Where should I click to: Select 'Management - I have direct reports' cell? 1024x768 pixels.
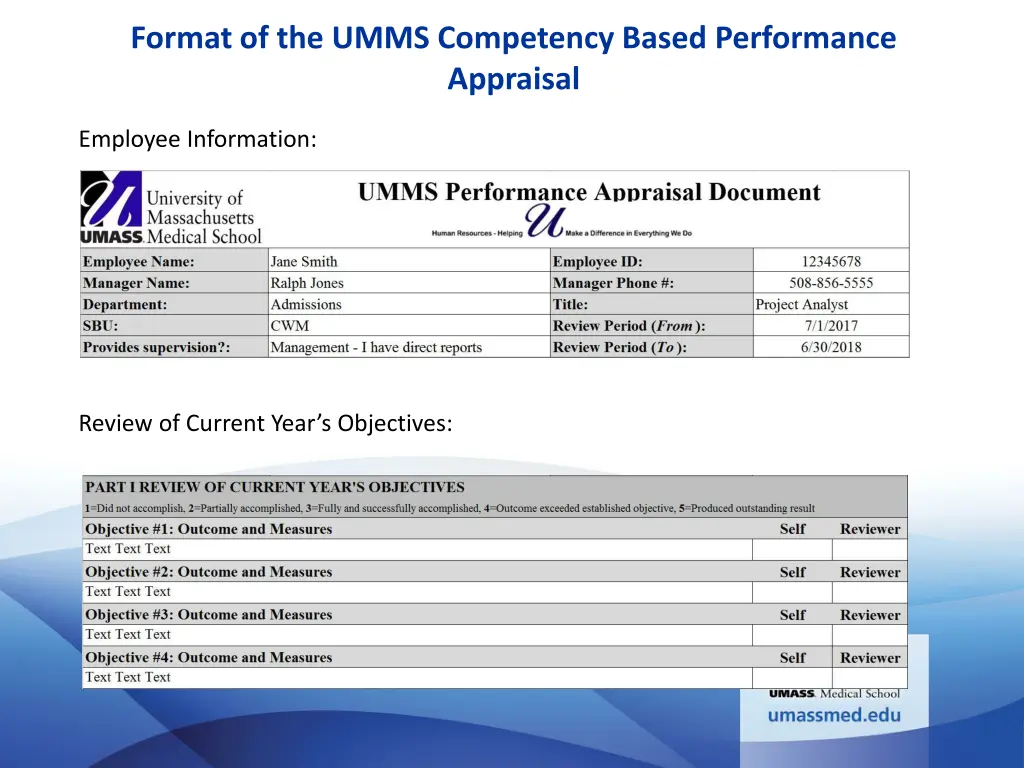coord(409,347)
